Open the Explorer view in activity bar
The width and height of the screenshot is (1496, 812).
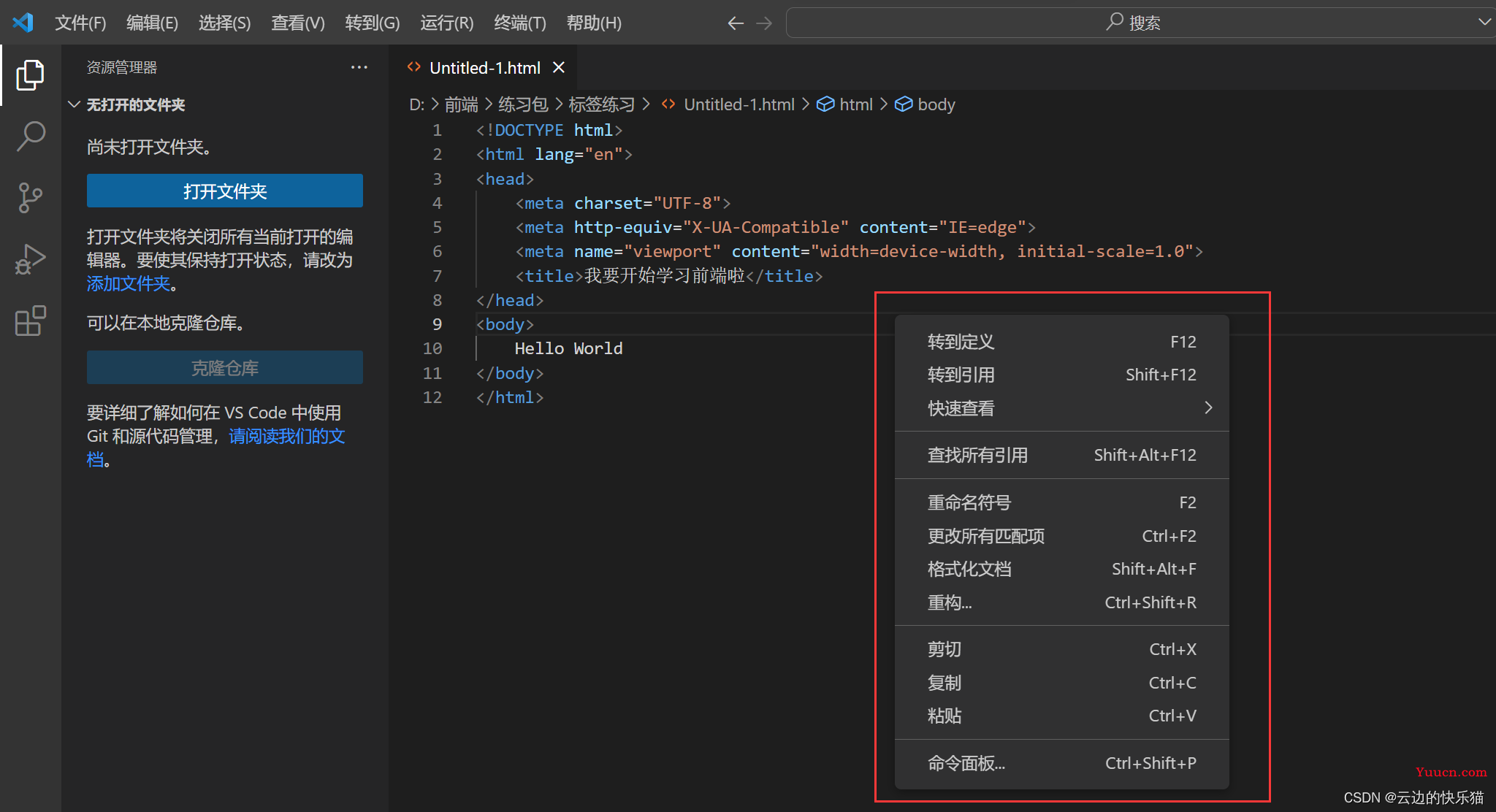[x=30, y=75]
